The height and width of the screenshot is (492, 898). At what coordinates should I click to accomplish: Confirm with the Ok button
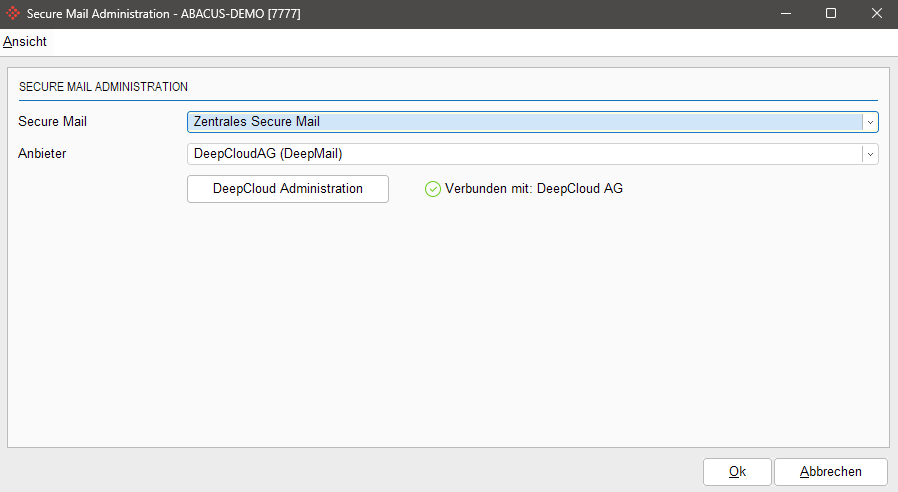click(737, 472)
